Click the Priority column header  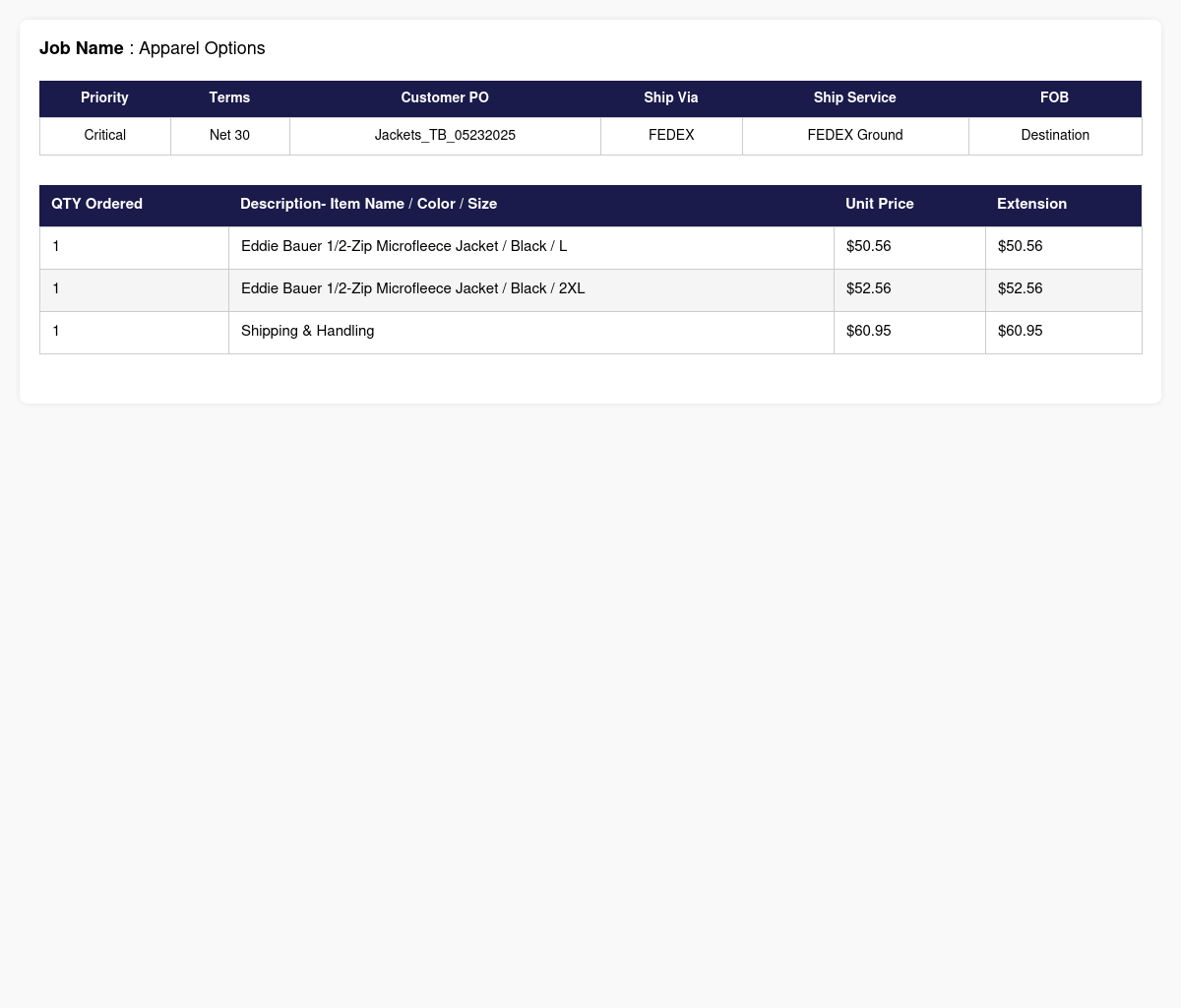coord(104,98)
